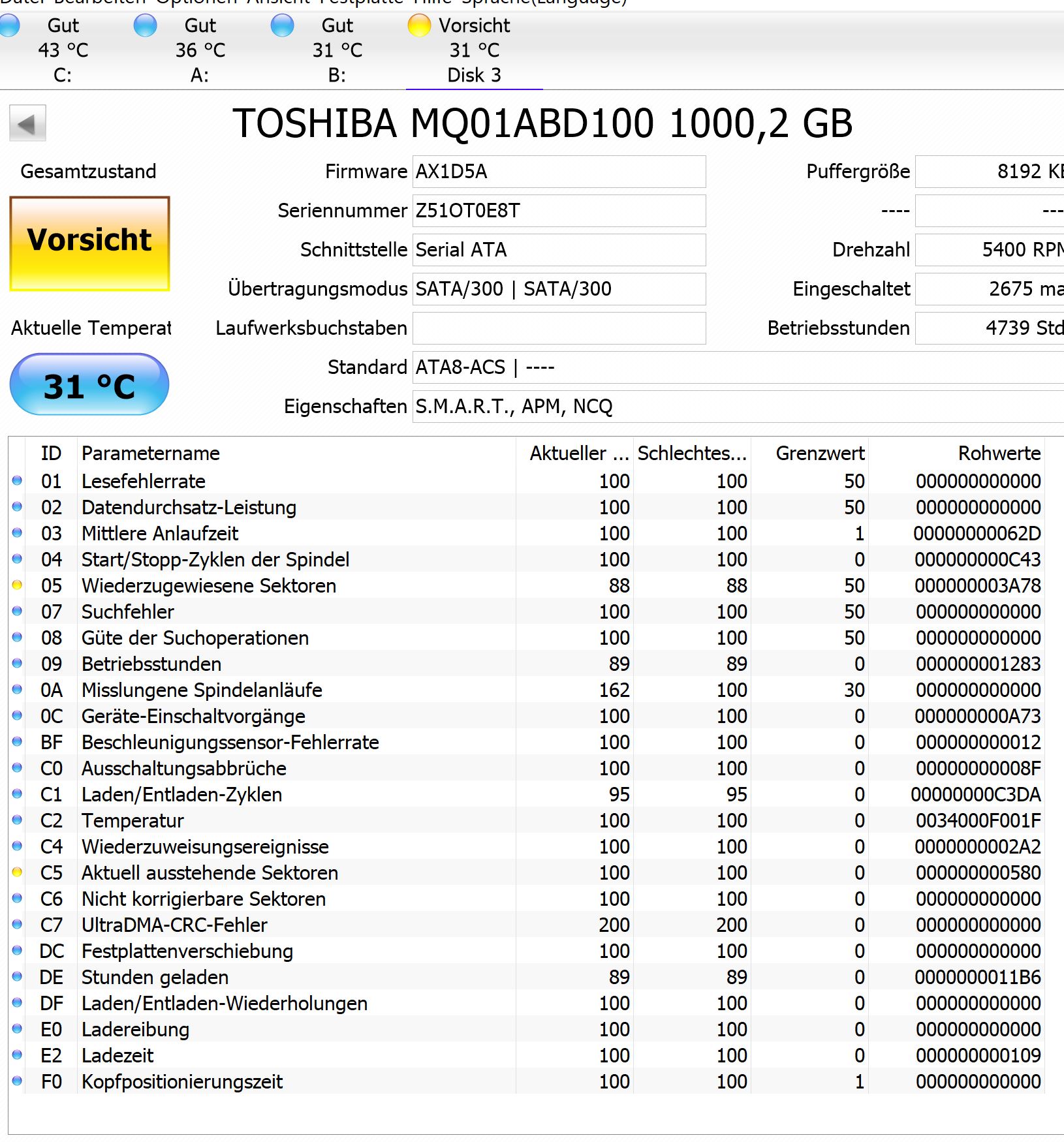
Task: Click the blue status dot for UltraDMA-CRC-Fehler
Action: coord(17,924)
